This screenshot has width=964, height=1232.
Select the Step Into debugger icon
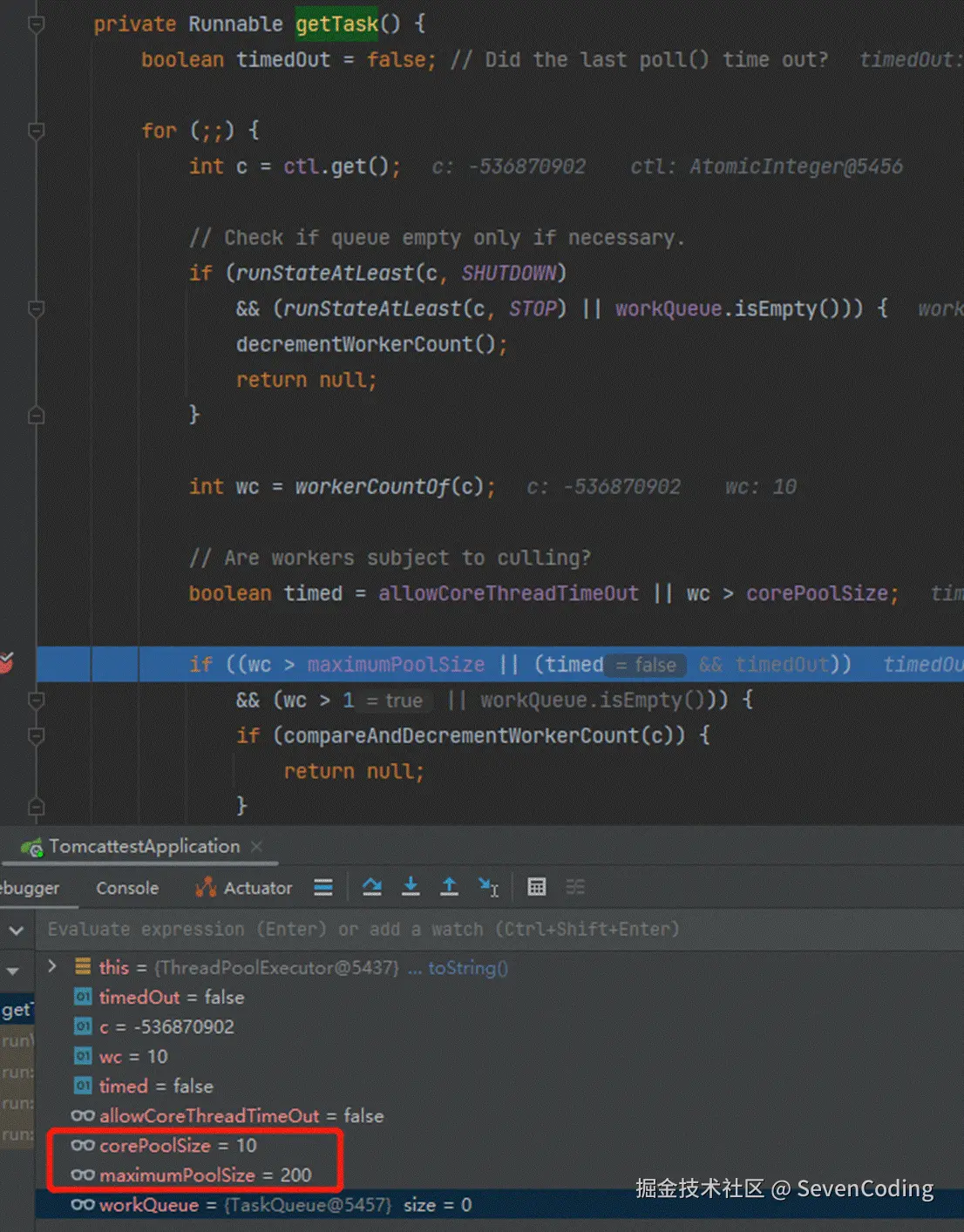411,887
